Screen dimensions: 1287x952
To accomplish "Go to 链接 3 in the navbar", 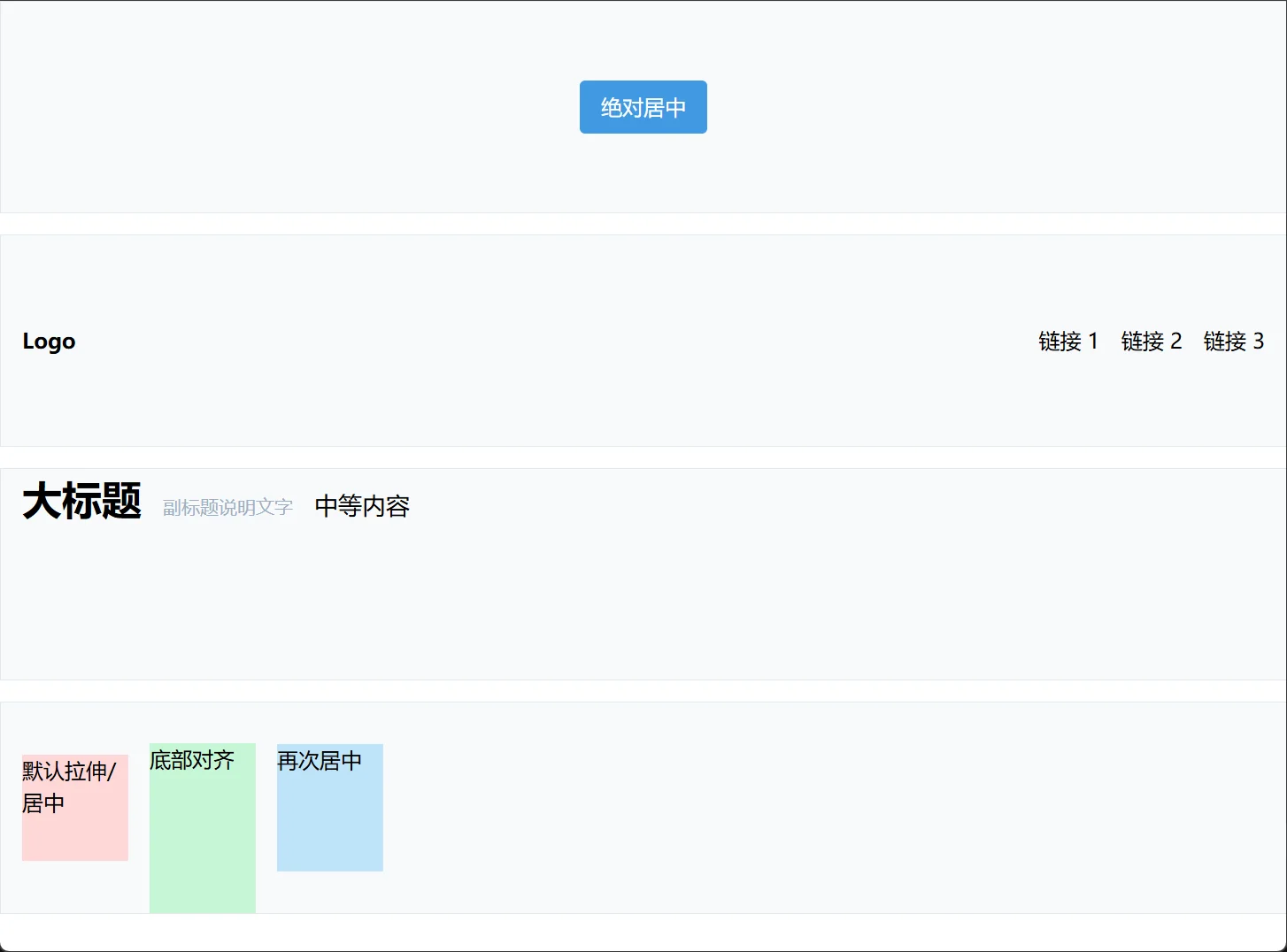I will tap(1233, 342).
